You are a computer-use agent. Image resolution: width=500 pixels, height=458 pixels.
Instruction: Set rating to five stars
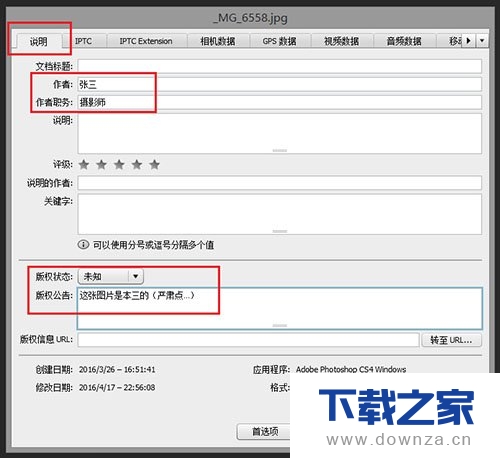click(x=154, y=164)
